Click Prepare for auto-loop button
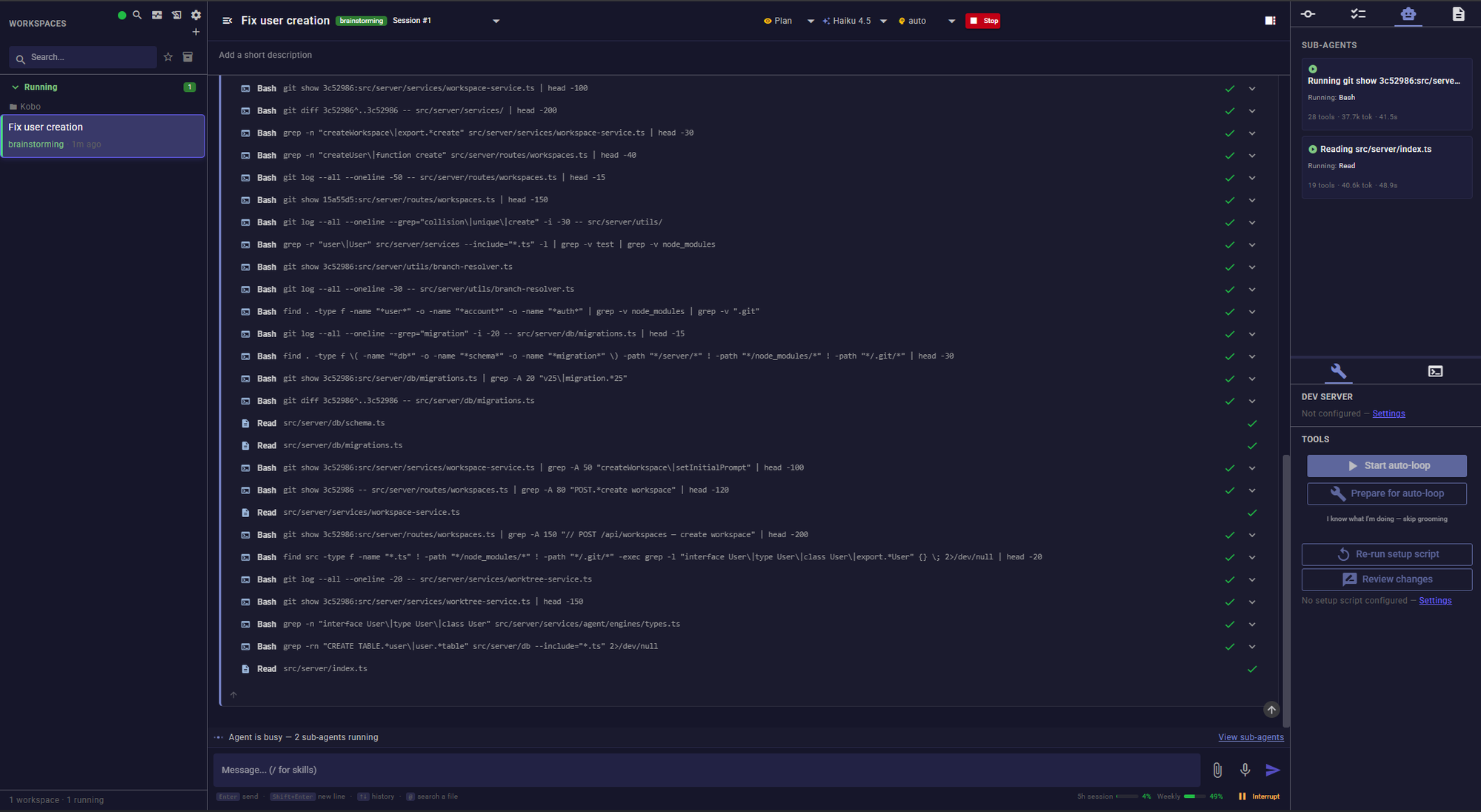This screenshot has height=812, width=1481. 1386,493
